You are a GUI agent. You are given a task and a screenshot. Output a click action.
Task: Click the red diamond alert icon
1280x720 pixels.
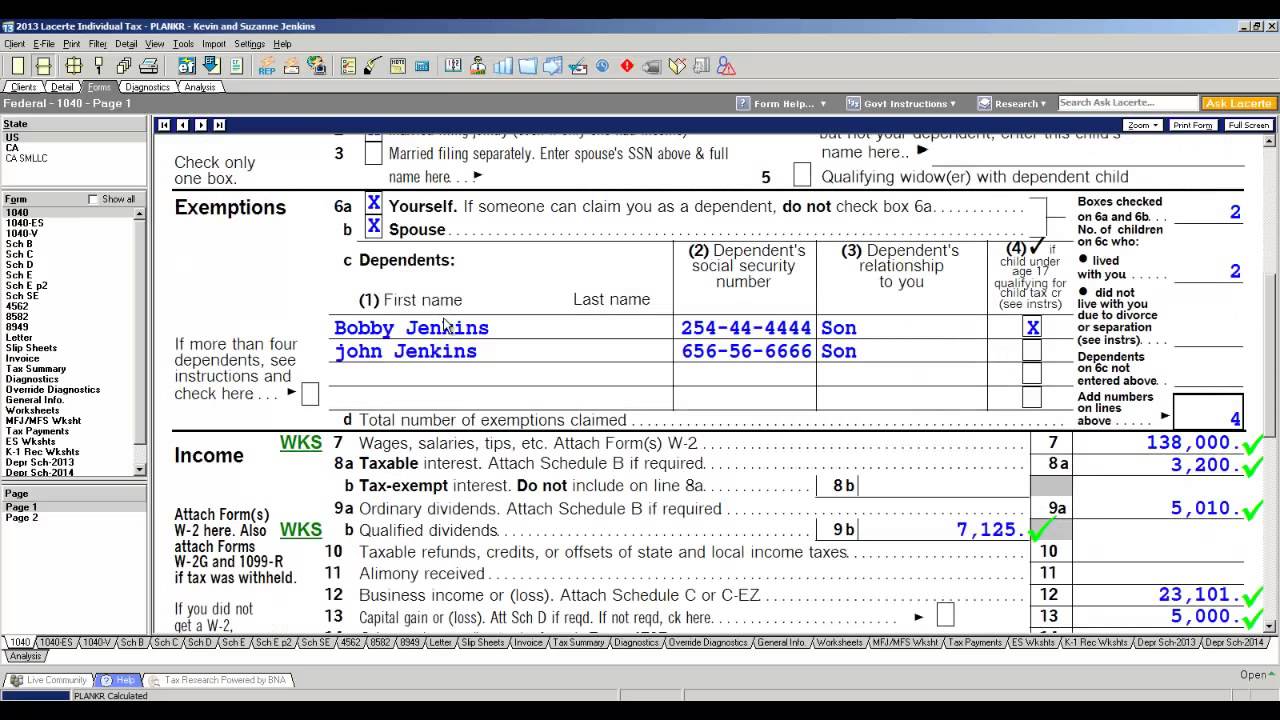click(x=627, y=66)
